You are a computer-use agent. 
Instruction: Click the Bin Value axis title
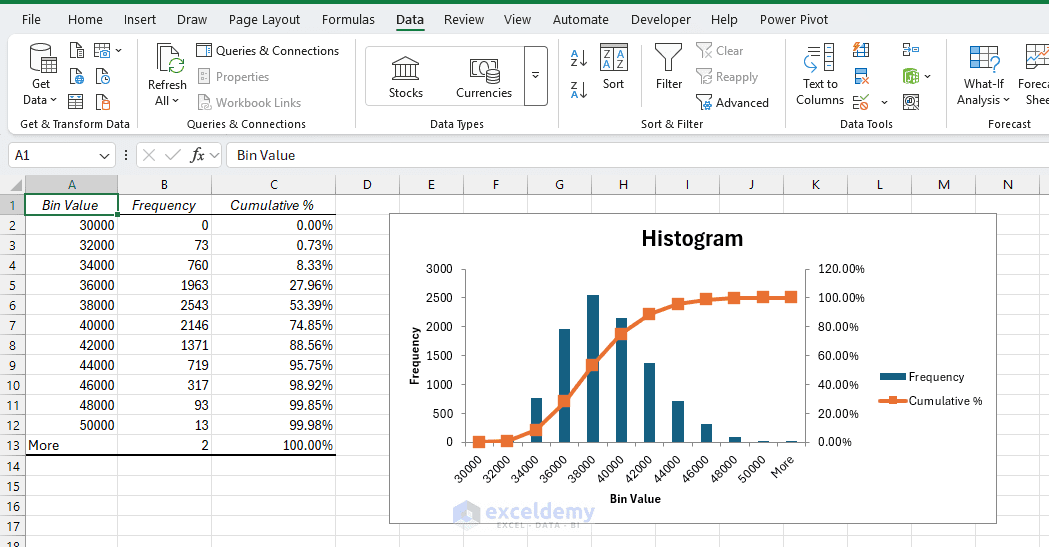(x=635, y=499)
